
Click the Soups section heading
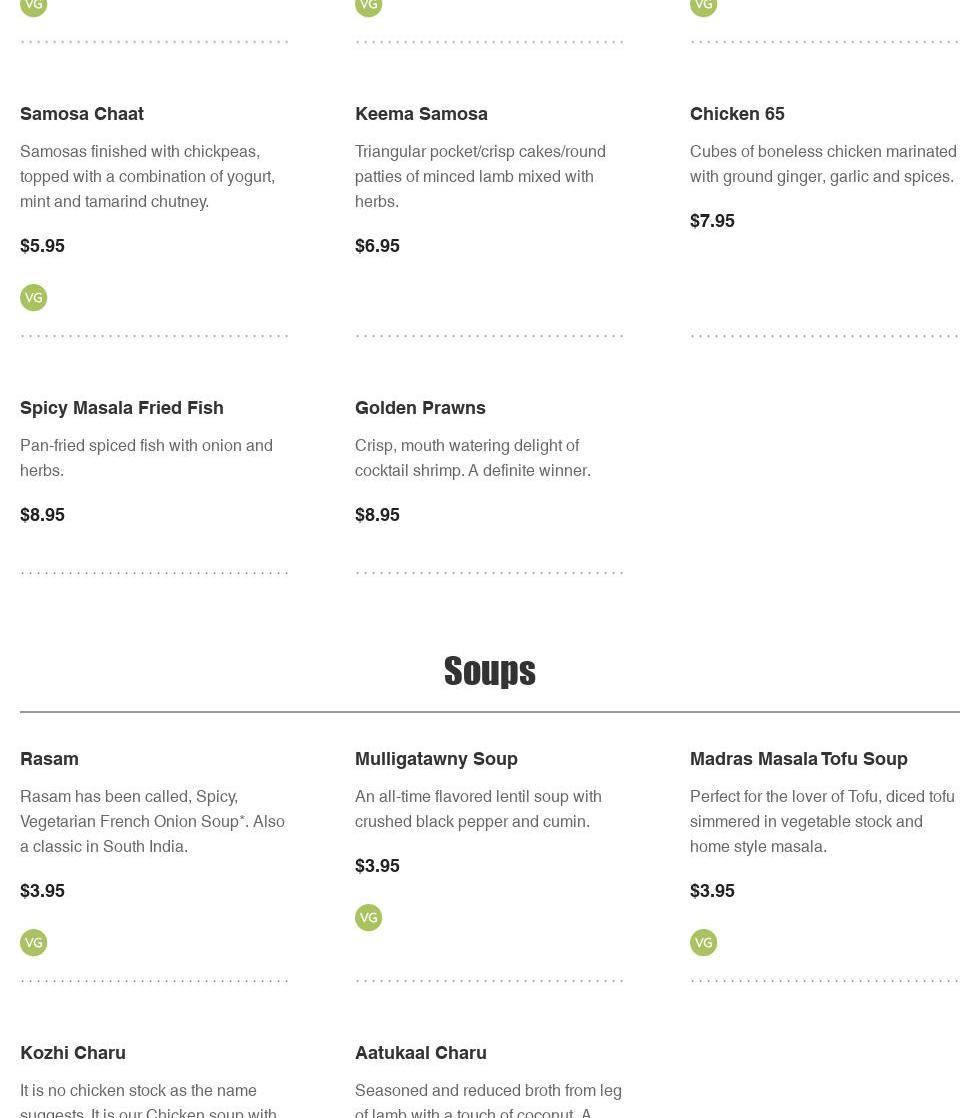(490, 671)
